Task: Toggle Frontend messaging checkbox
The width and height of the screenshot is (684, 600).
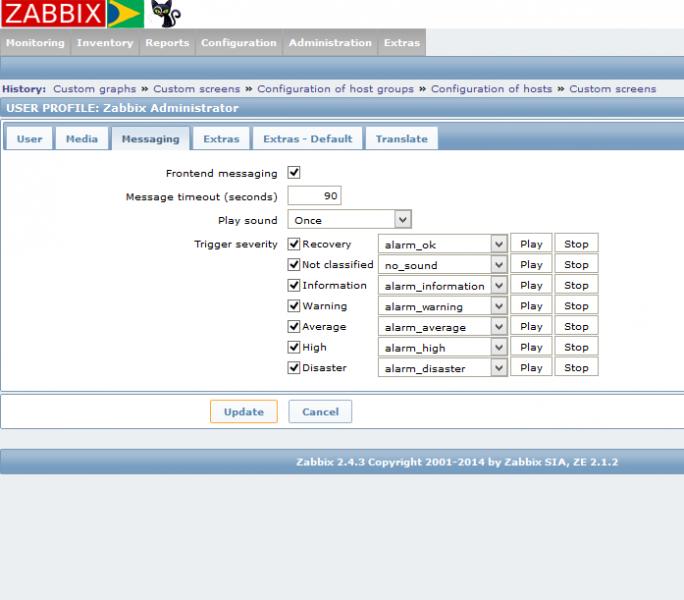Action: pos(294,173)
